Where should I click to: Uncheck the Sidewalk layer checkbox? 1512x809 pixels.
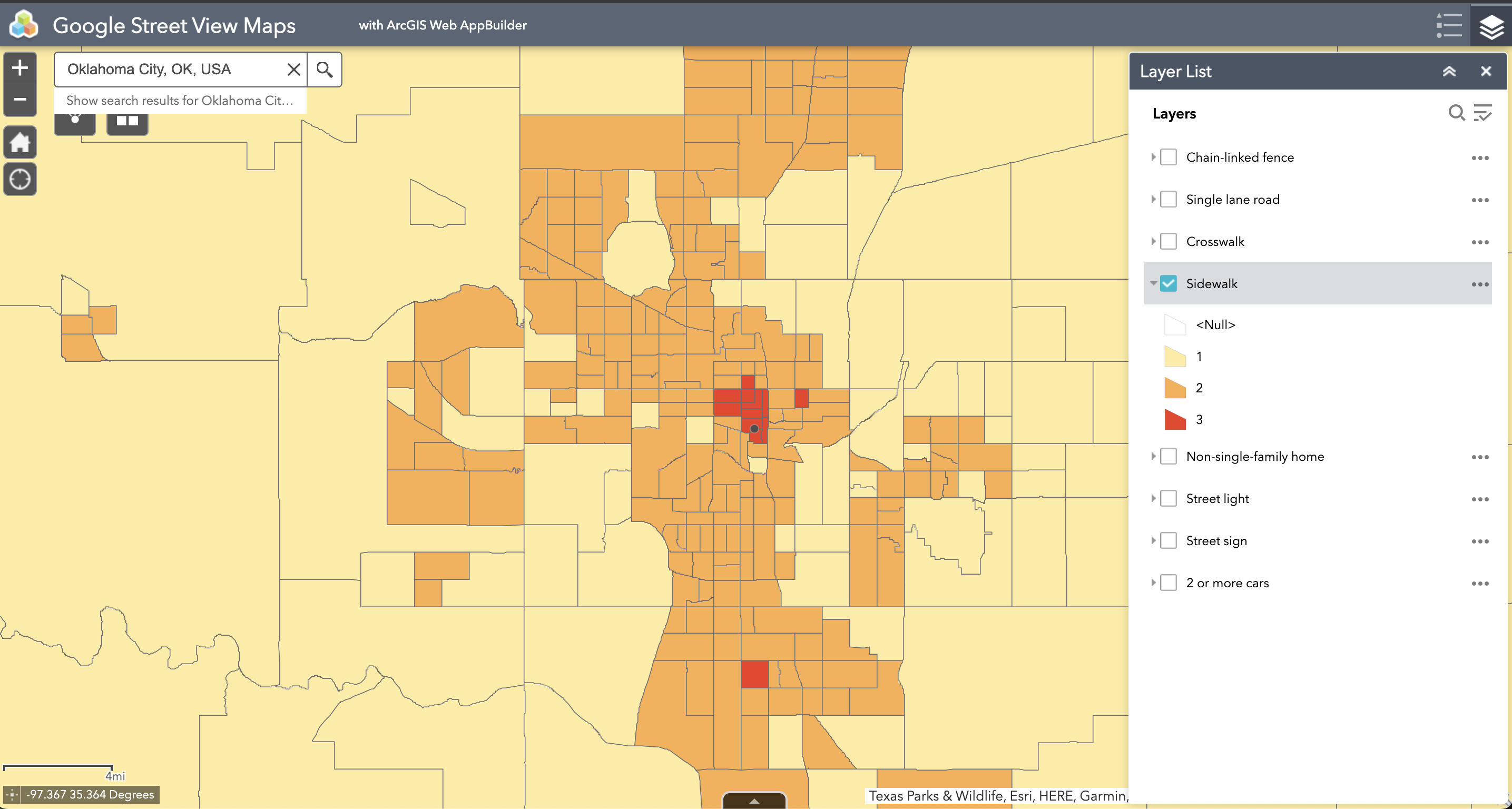tap(1169, 284)
